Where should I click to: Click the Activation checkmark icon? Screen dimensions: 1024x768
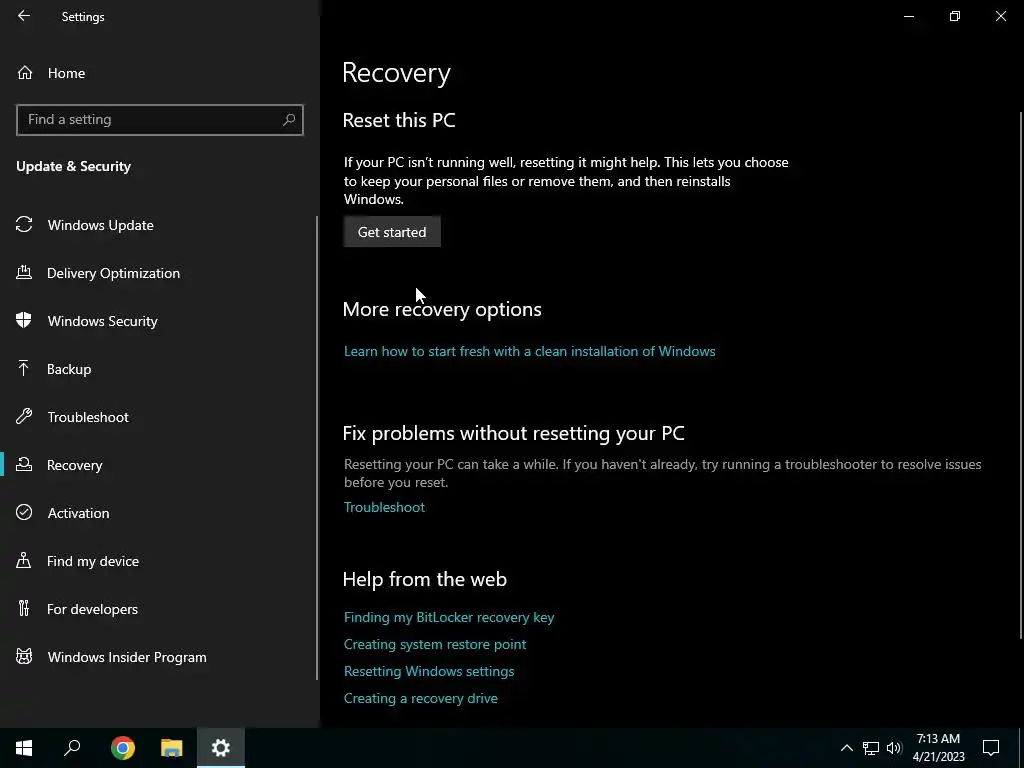tap(24, 512)
